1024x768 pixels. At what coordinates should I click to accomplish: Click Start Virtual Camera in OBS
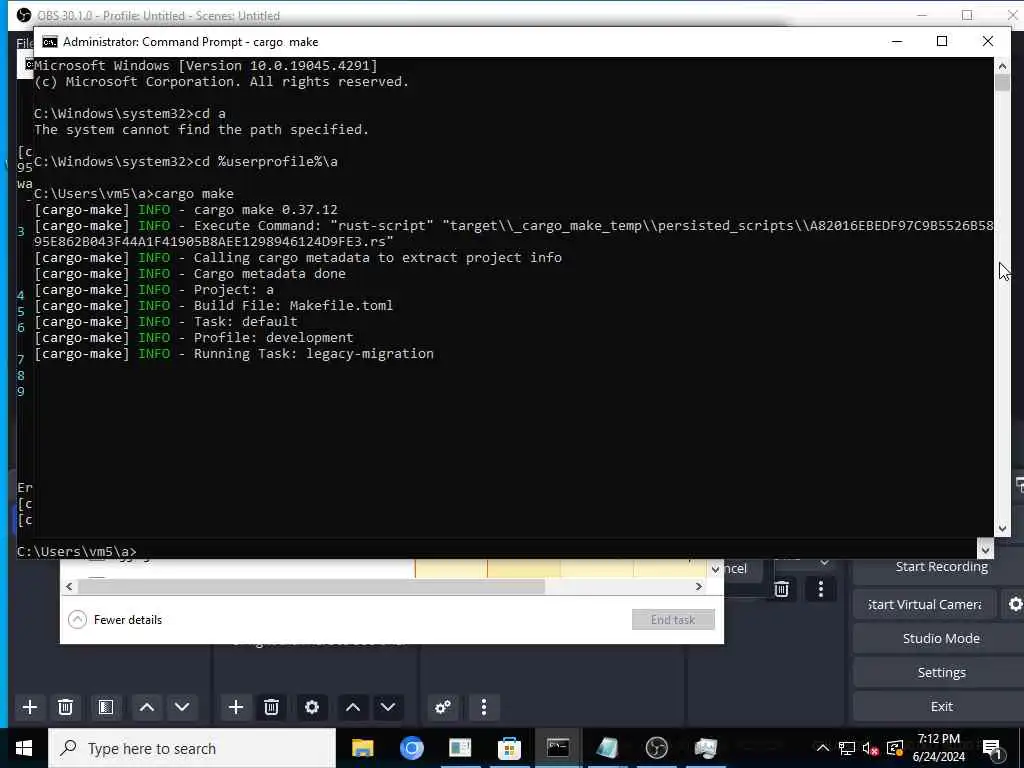coord(924,605)
